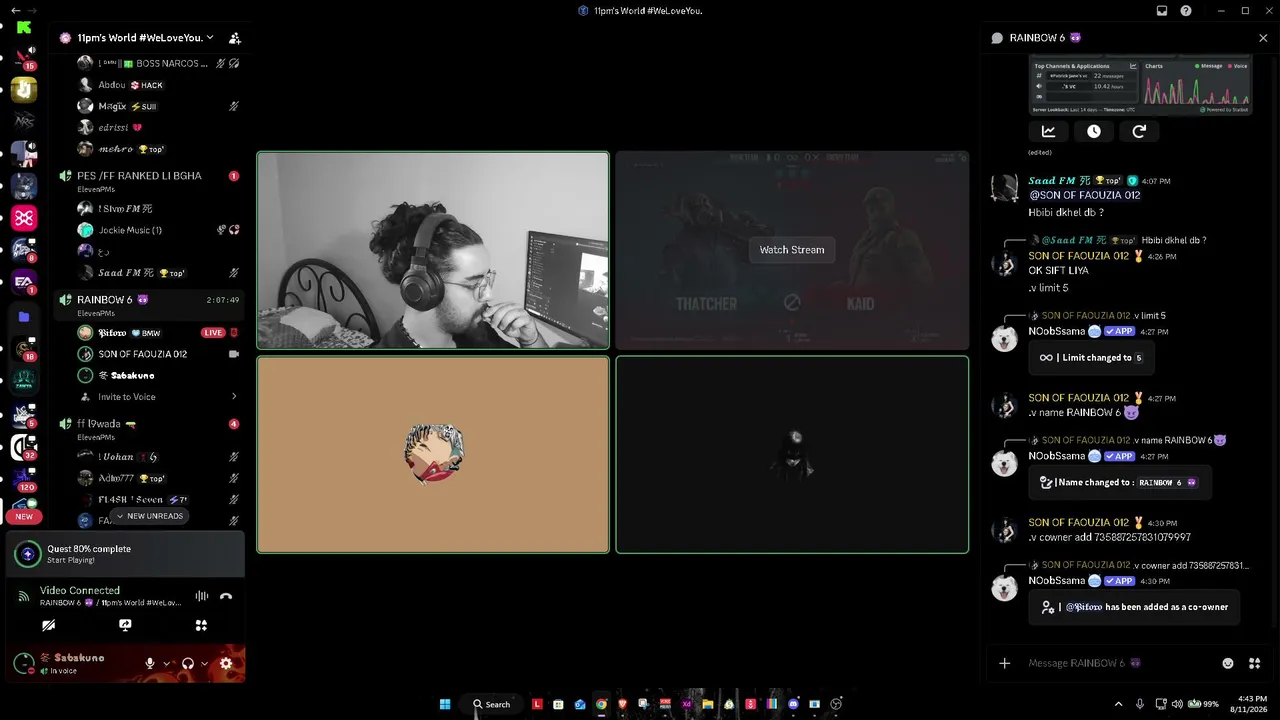
Task: Jump to NEW UNREADS
Action: (x=149, y=516)
